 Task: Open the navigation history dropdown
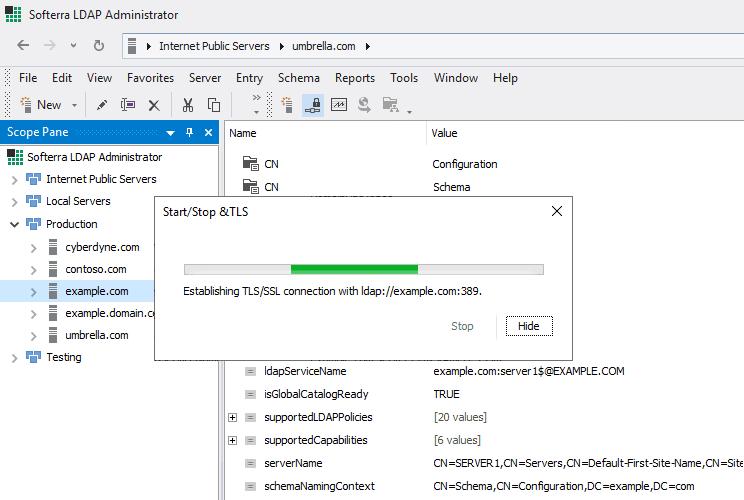pyautogui.click(x=74, y=46)
